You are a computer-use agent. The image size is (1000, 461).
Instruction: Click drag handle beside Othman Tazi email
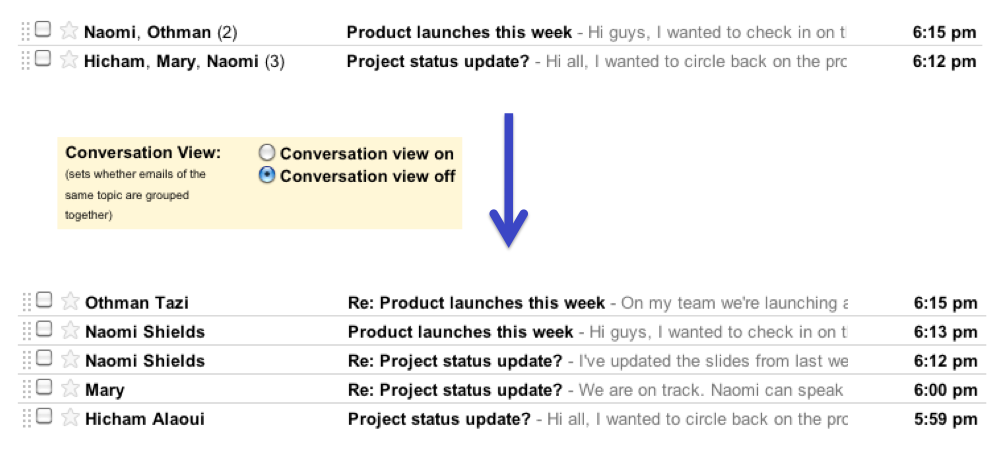coord(26,301)
